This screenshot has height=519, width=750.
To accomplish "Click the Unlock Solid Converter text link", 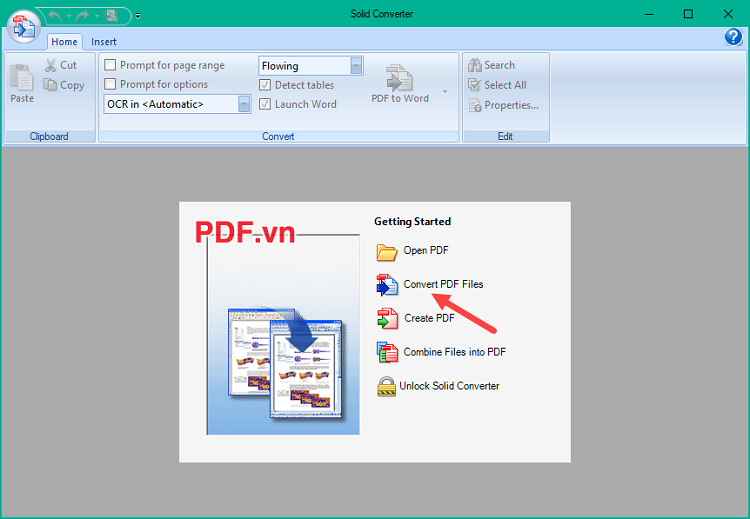I will (x=449, y=386).
